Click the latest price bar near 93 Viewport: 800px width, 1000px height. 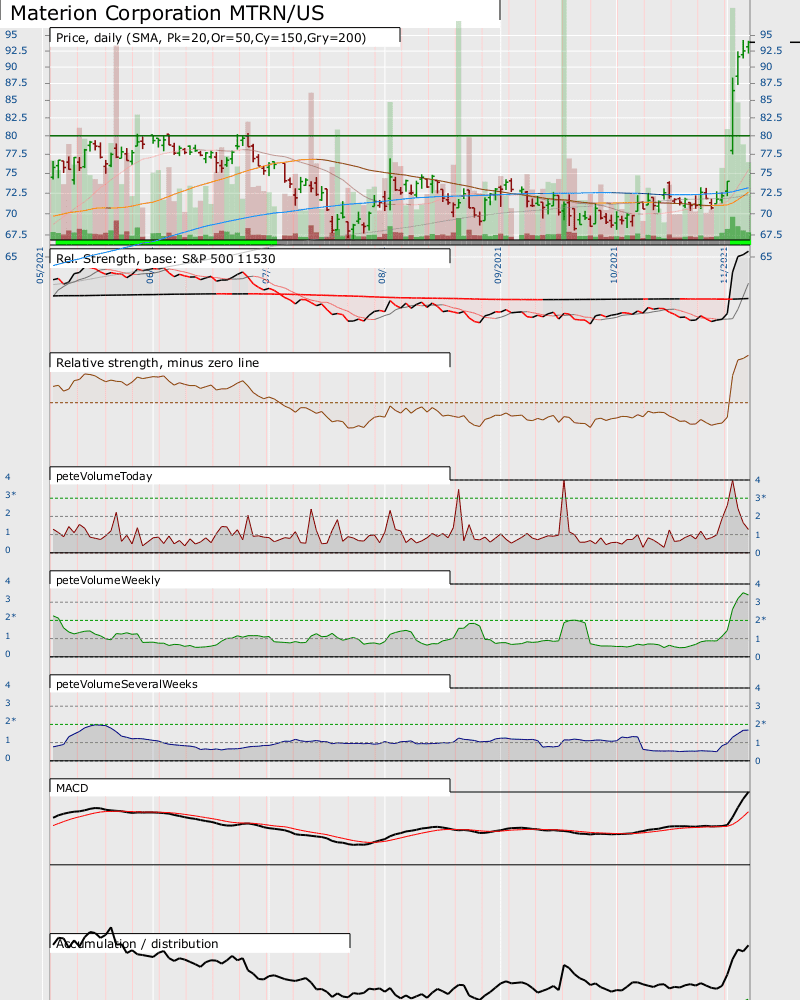click(747, 48)
